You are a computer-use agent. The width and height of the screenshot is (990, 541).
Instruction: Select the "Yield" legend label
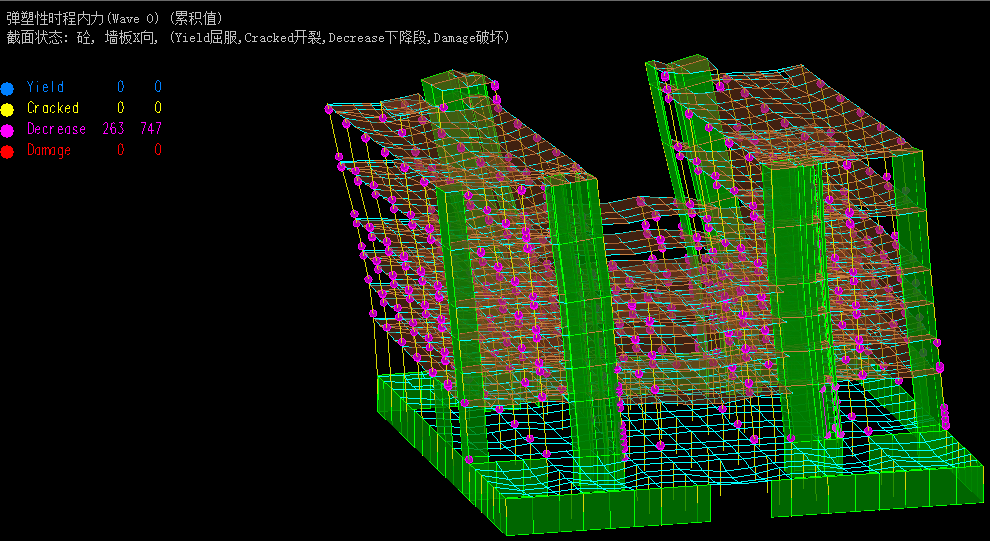45,87
